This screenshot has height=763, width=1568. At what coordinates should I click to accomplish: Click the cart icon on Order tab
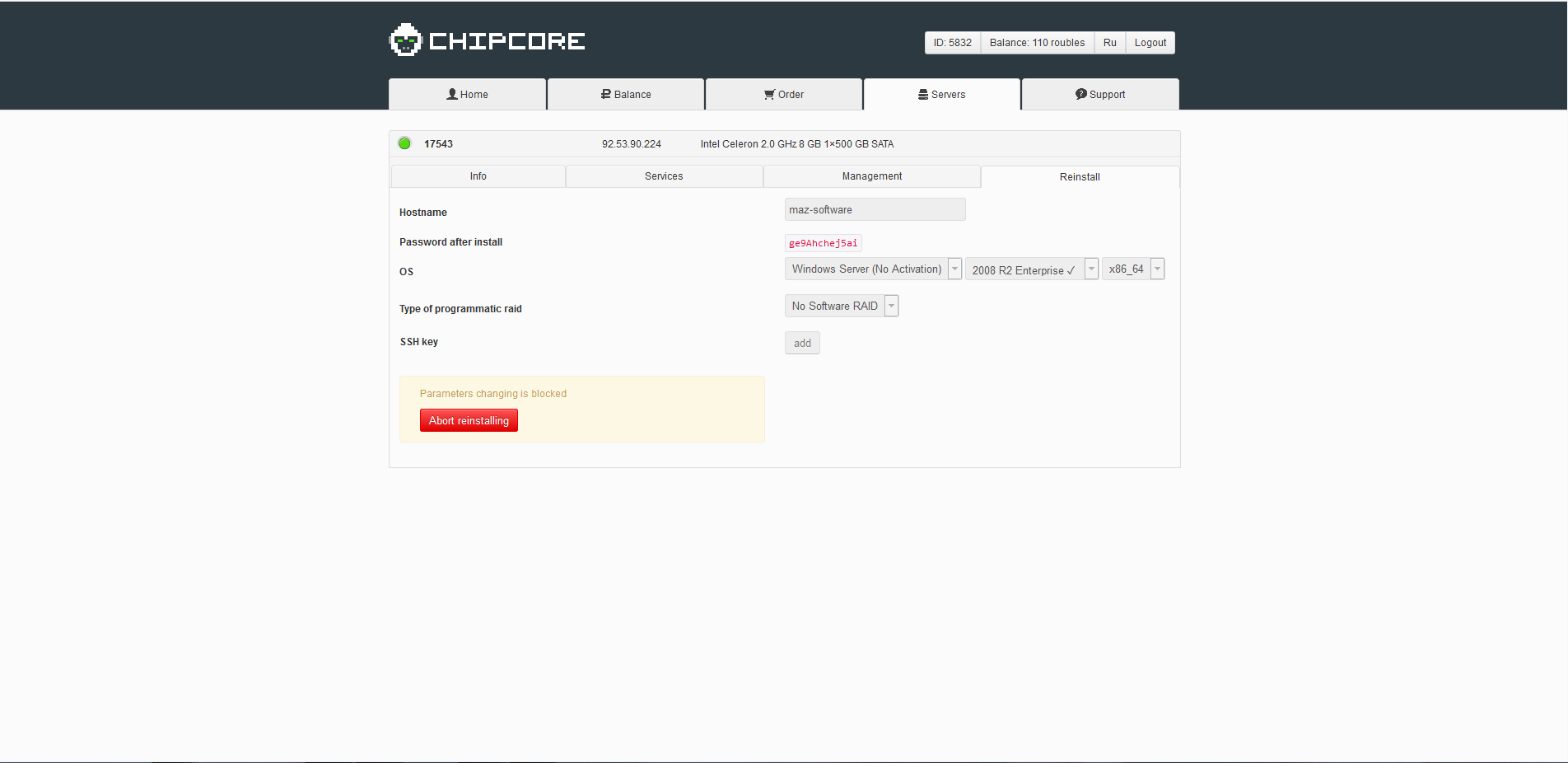[769, 94]
